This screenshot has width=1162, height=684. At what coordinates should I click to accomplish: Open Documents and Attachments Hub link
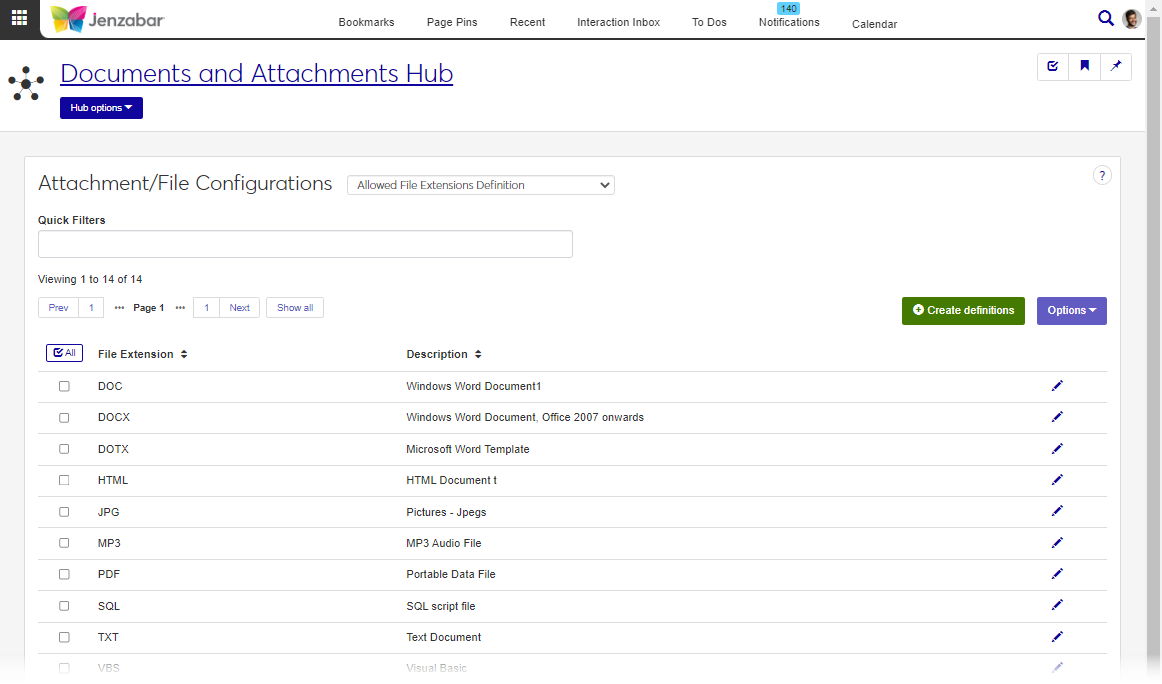point(256,74)
